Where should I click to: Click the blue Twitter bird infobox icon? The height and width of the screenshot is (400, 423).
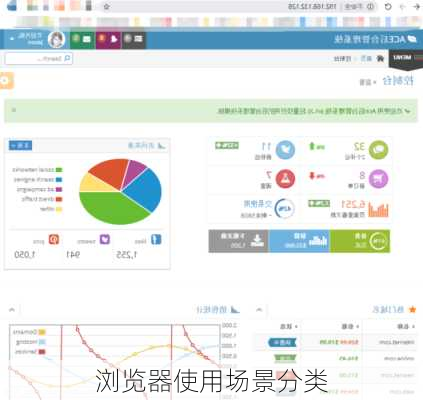(x=285, y=150)
